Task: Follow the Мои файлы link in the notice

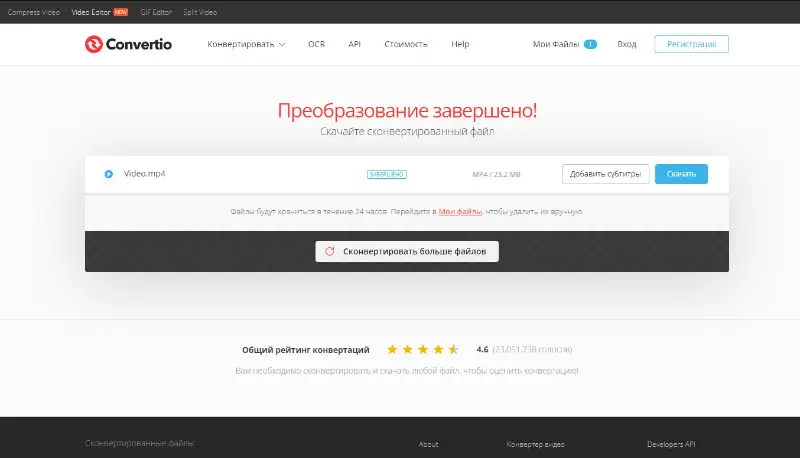Action: pyautogui.click(x=460, y=212)
